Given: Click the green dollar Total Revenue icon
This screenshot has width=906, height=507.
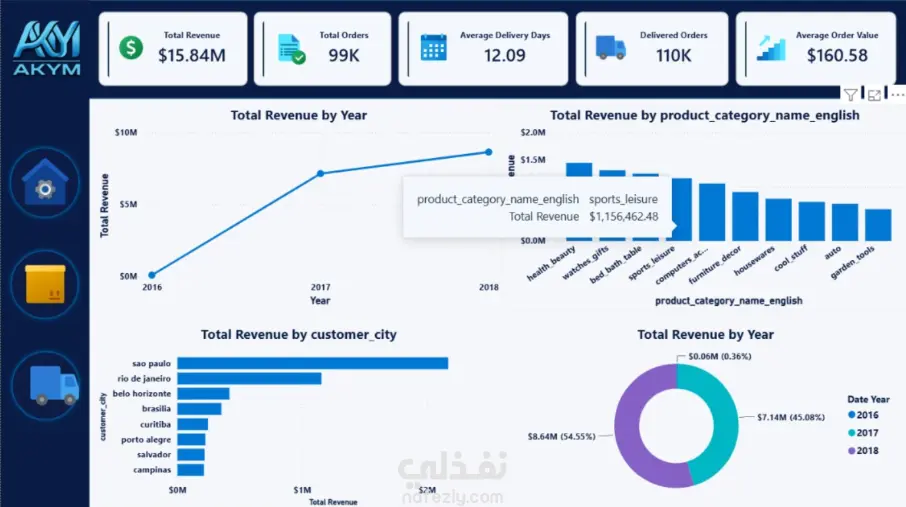Looking at the screenshot, I should (131, 47).
